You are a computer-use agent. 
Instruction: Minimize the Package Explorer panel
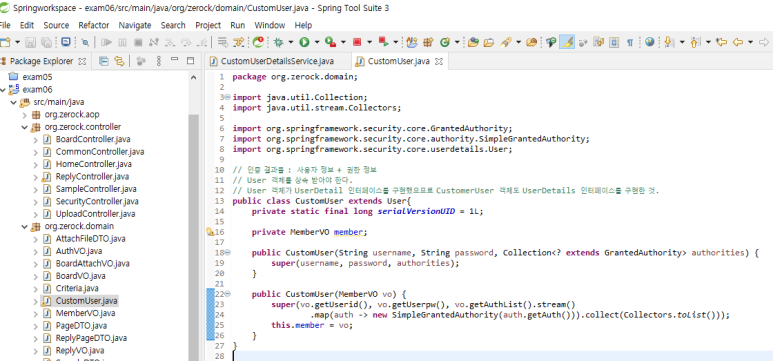point(174,60)
